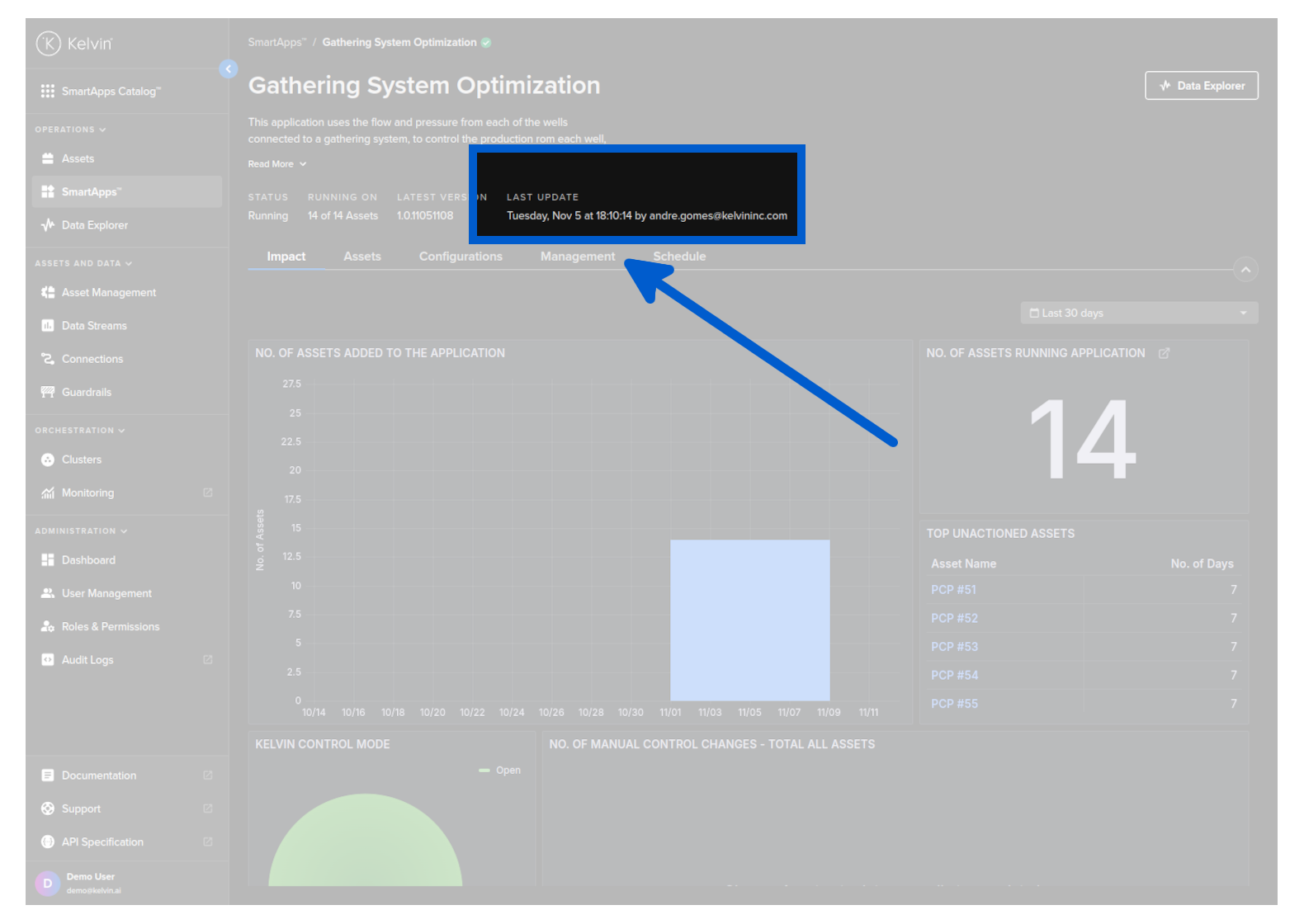Collapse the sidebar with the arrow toggle
This screenshot has width=1304, height=924.
tap(229, 69)
